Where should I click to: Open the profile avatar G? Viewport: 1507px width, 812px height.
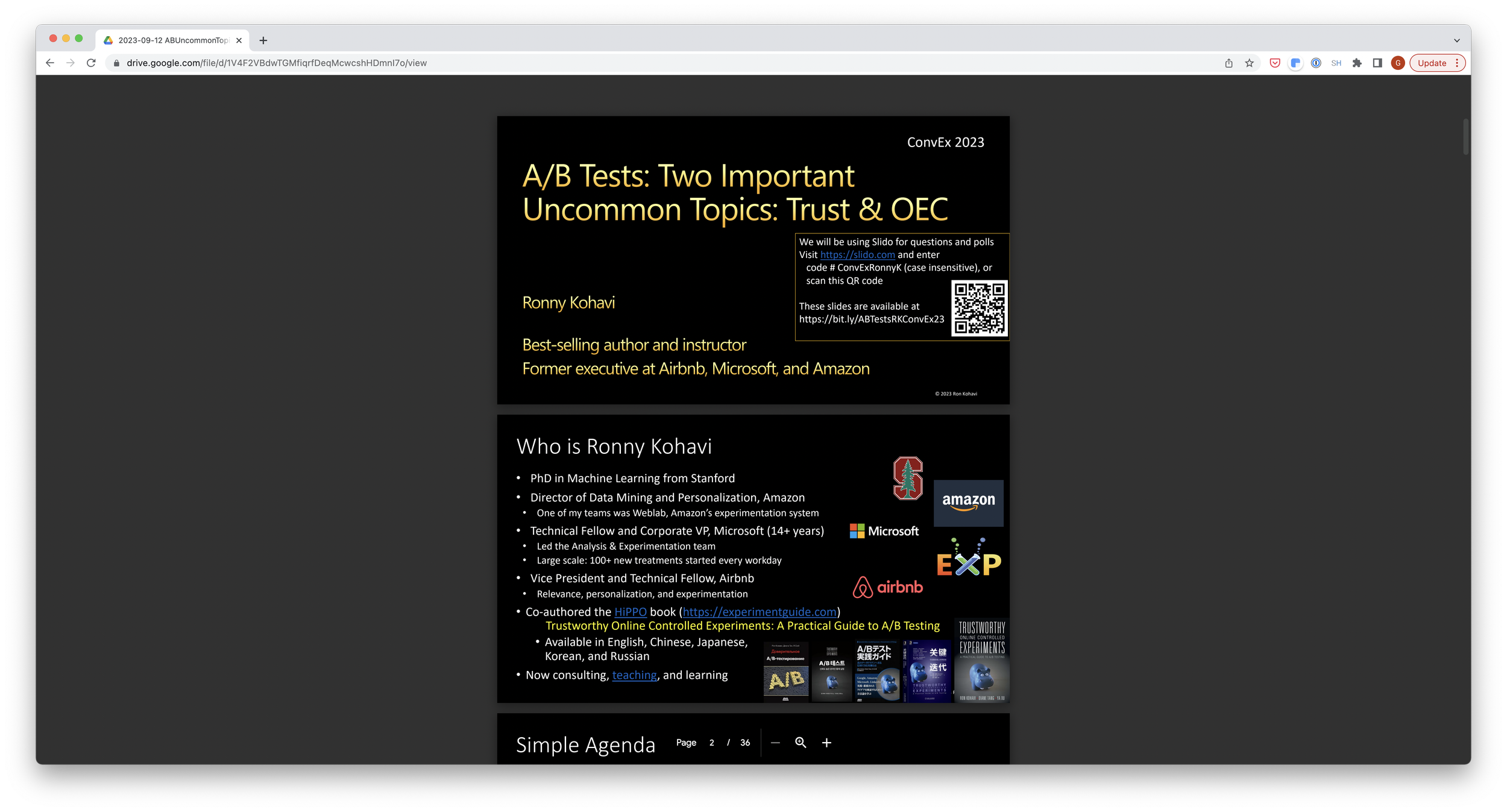point(1397,63)
